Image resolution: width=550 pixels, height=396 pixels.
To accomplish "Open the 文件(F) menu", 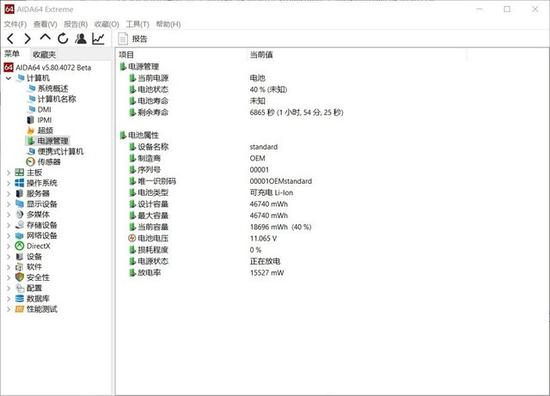I will pyautogui.click(x=15, y=24).
